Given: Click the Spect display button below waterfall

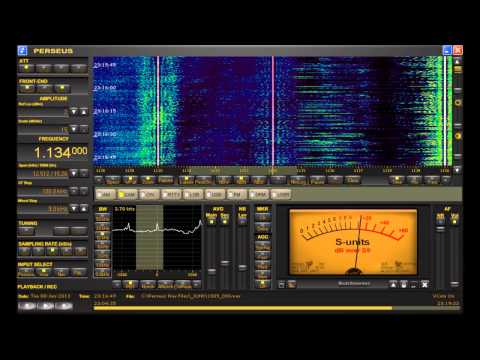Looking at the screenshot, I should pyautogui.click(x=113, y=180).
